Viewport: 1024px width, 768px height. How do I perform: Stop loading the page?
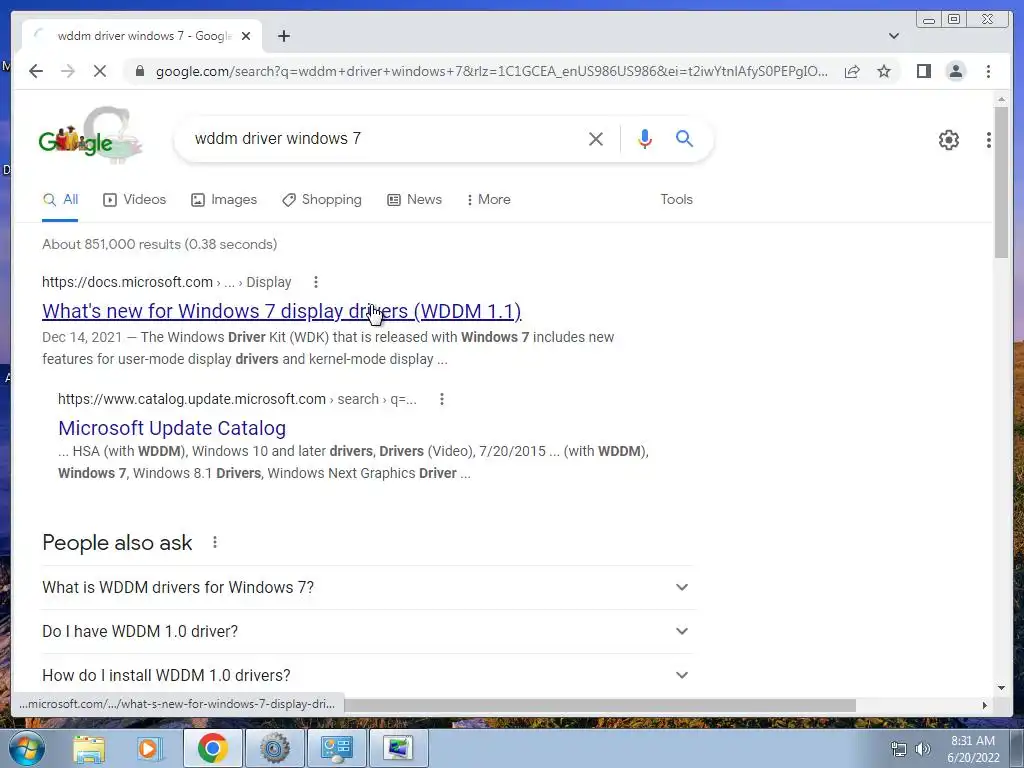(x=100, y=71)
